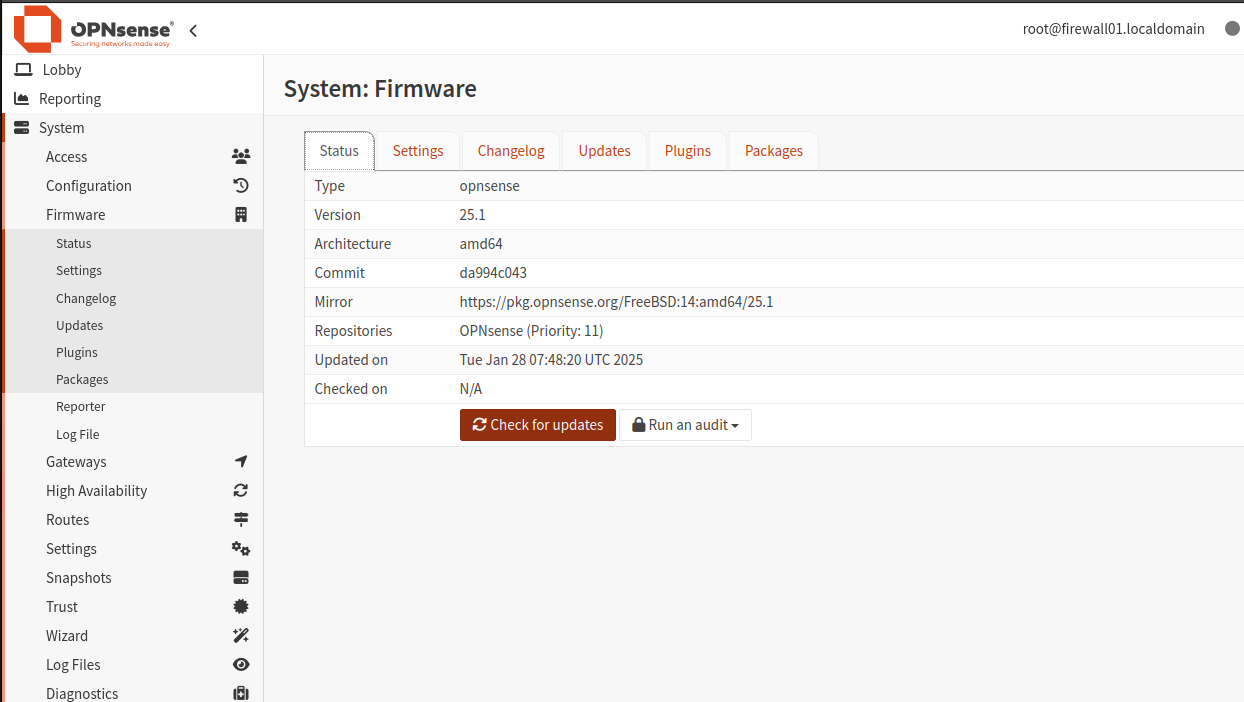This screenshot has height=702, width=1244.
Task: Click version value 25.1
Action: point(473,215)
